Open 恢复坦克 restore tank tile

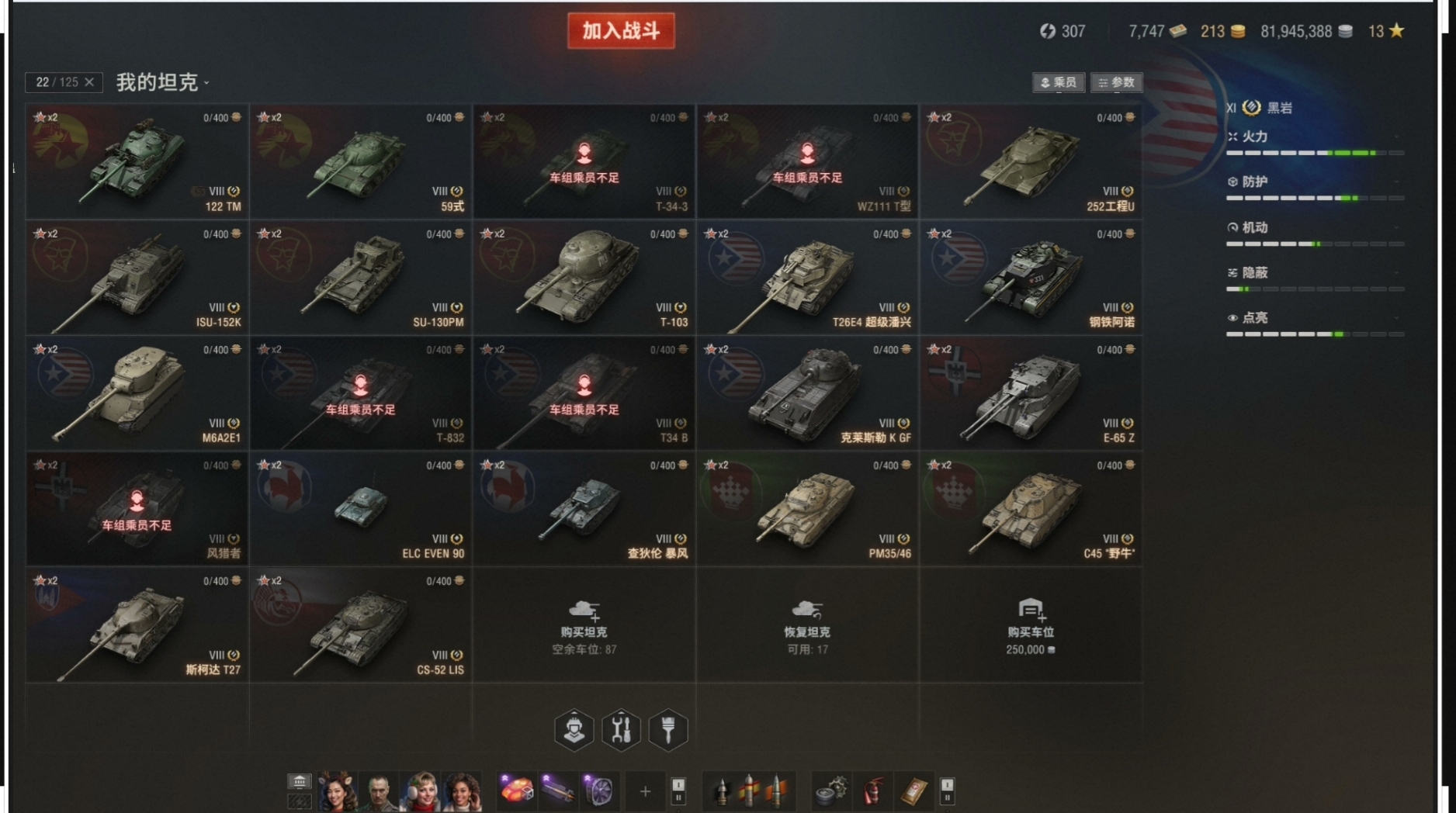[807, 625]
